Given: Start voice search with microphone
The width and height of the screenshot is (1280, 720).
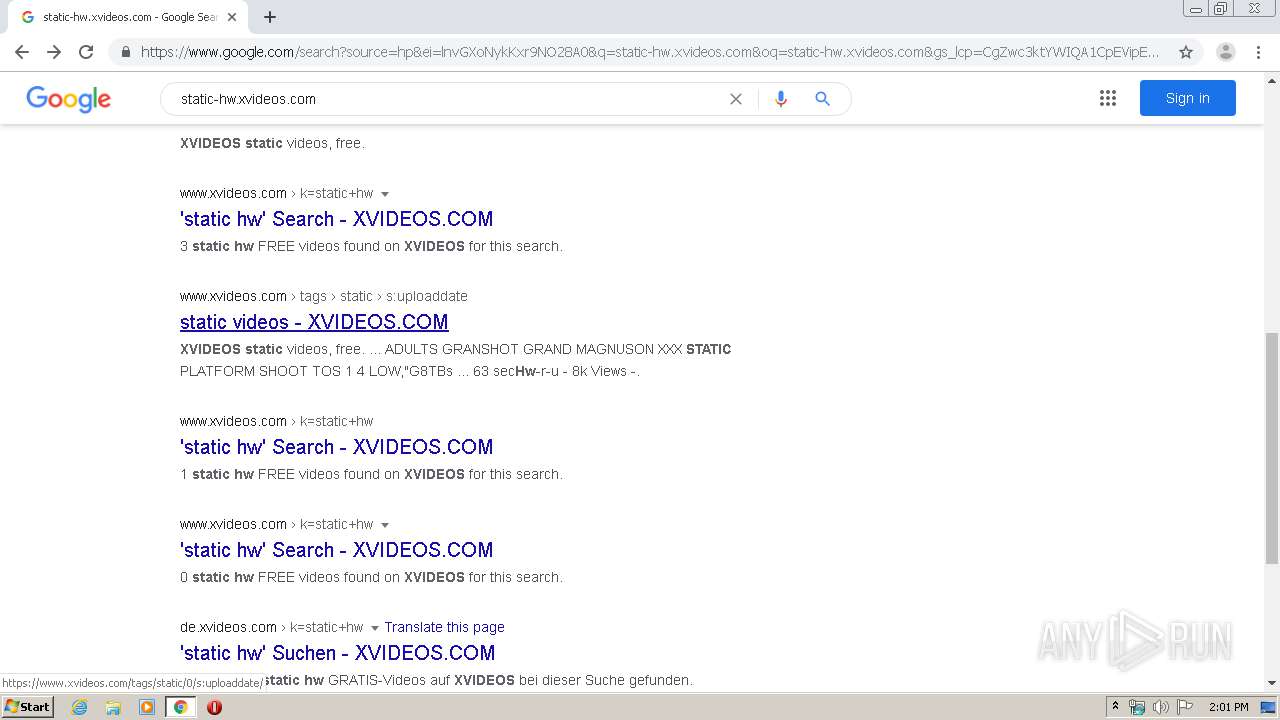Looking at the screenshot, I should (x=781, y=99).
